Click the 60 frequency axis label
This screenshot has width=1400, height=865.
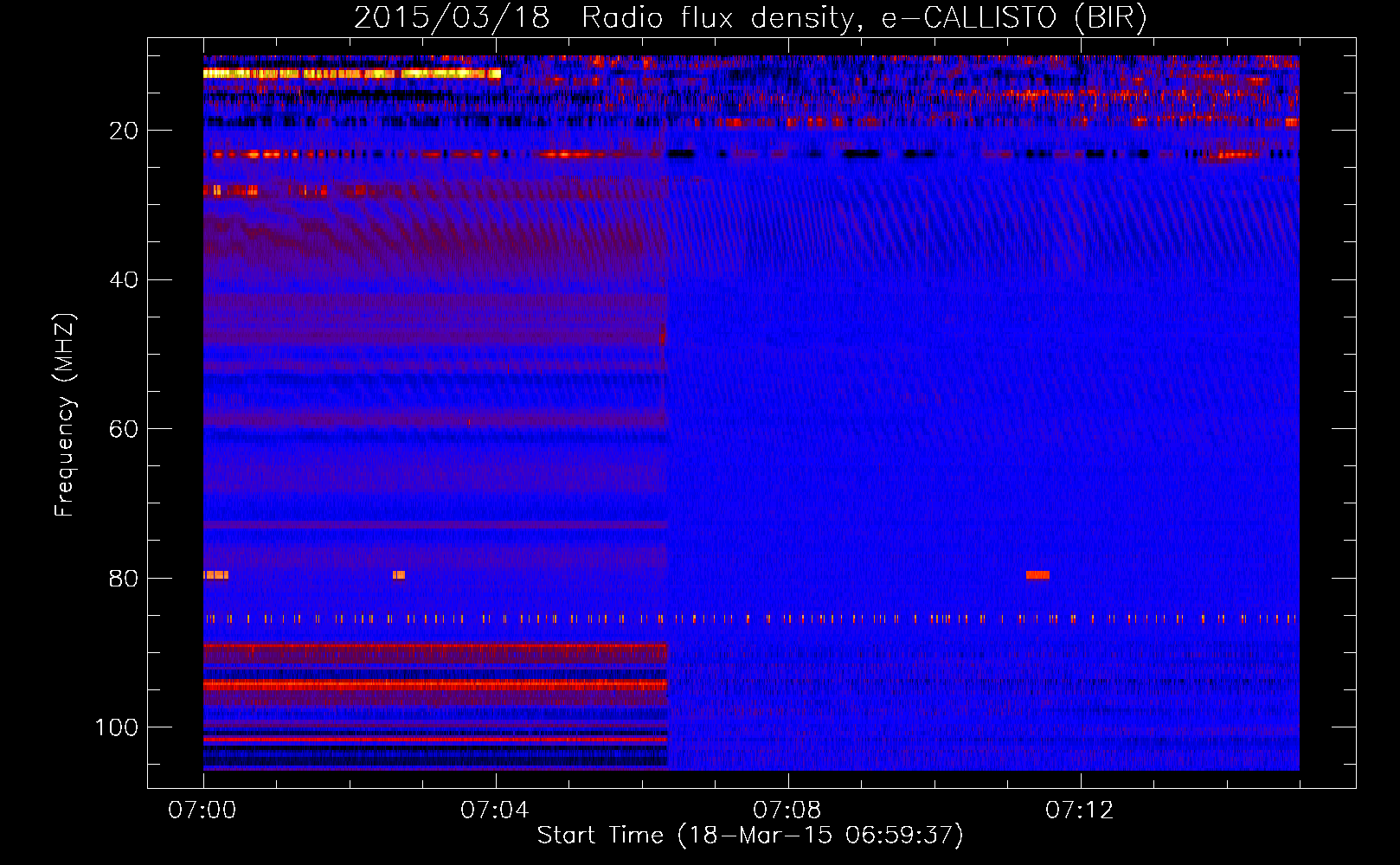(124, 429)
